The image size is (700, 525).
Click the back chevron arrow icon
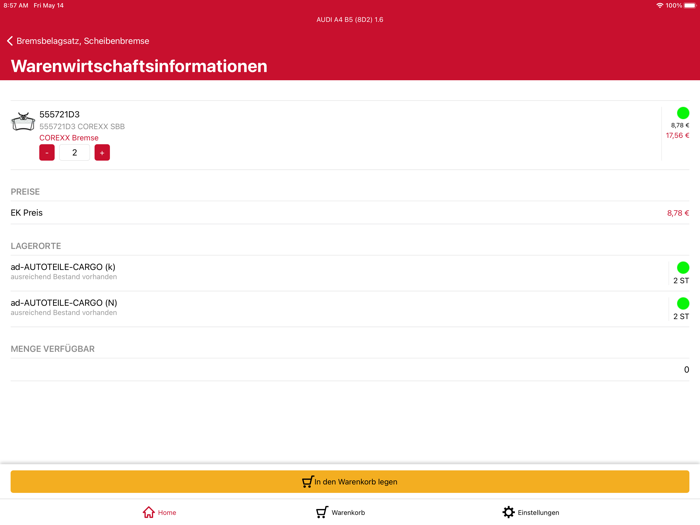(10, 41)
